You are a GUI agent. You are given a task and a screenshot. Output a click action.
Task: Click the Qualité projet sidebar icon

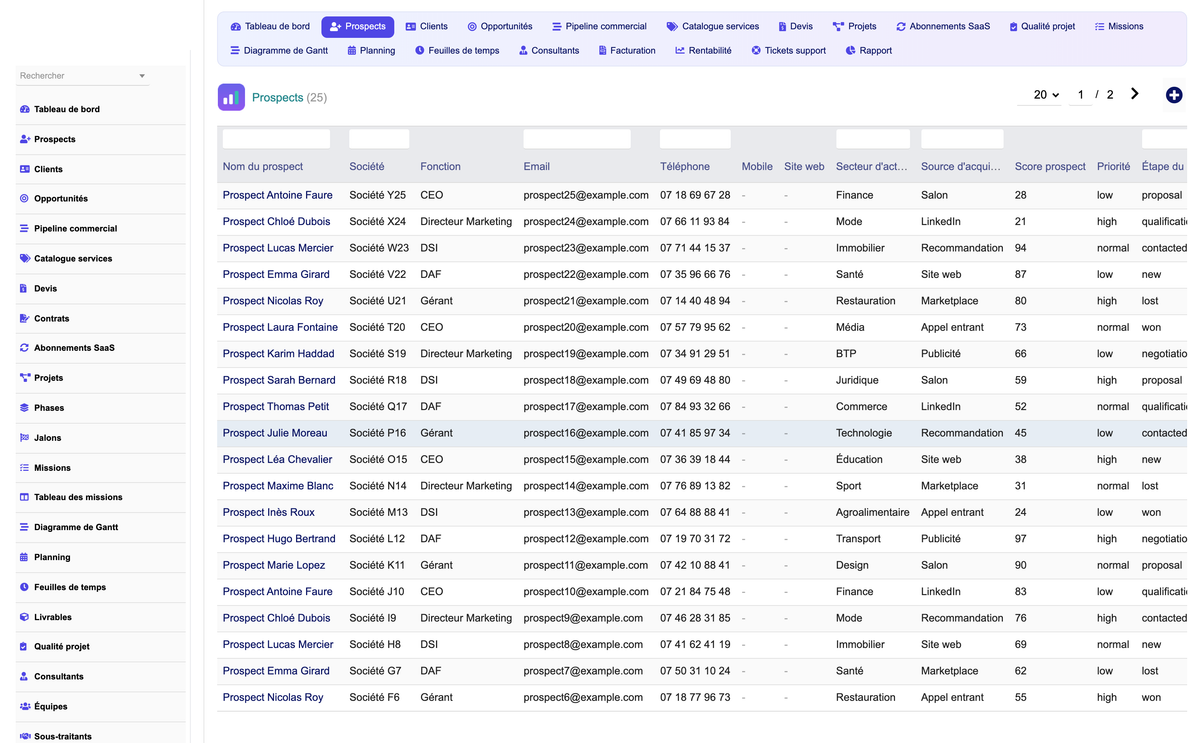[x=25, y=647]
